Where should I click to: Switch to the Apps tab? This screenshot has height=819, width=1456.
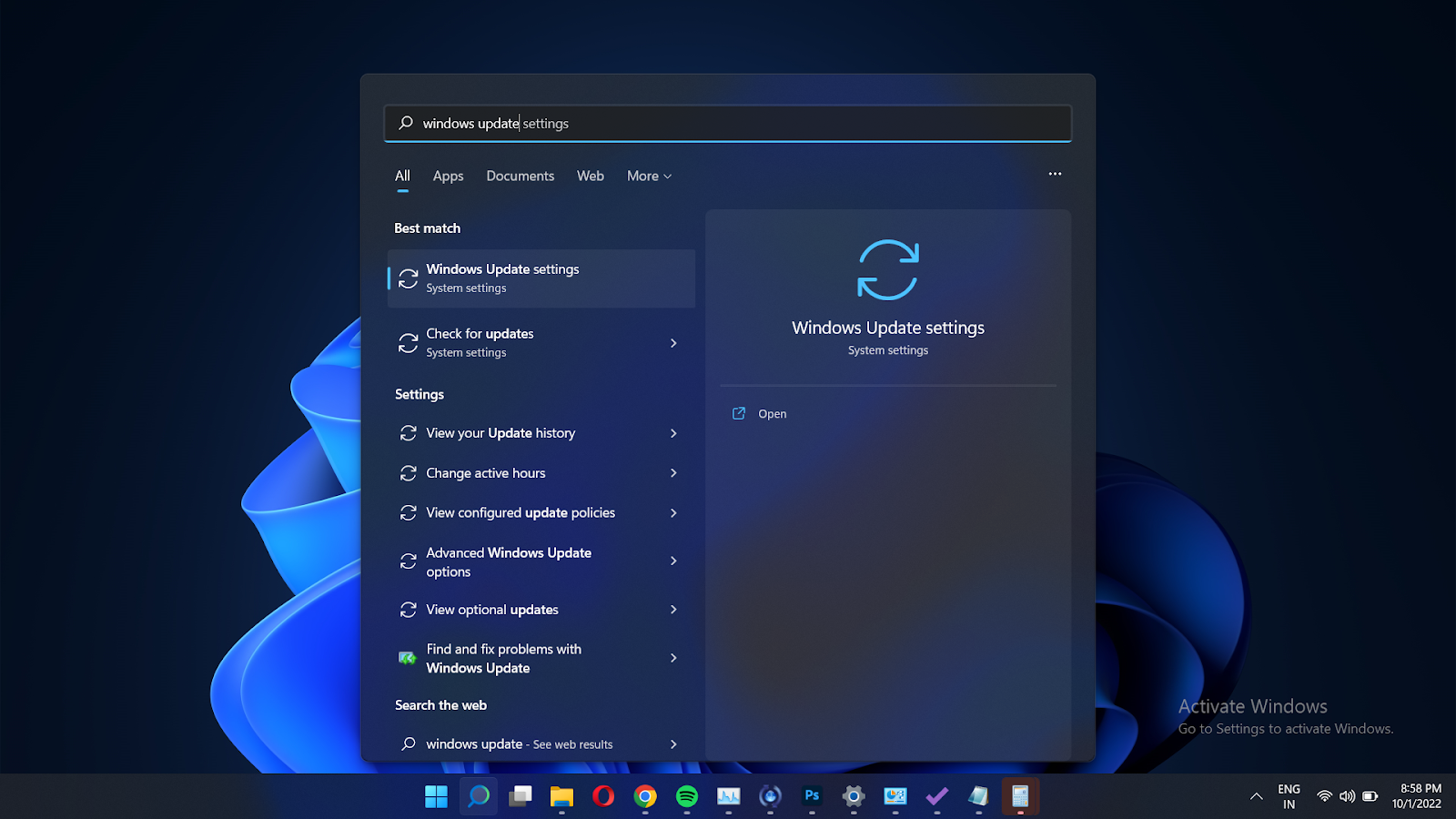(x=448, y=177)
